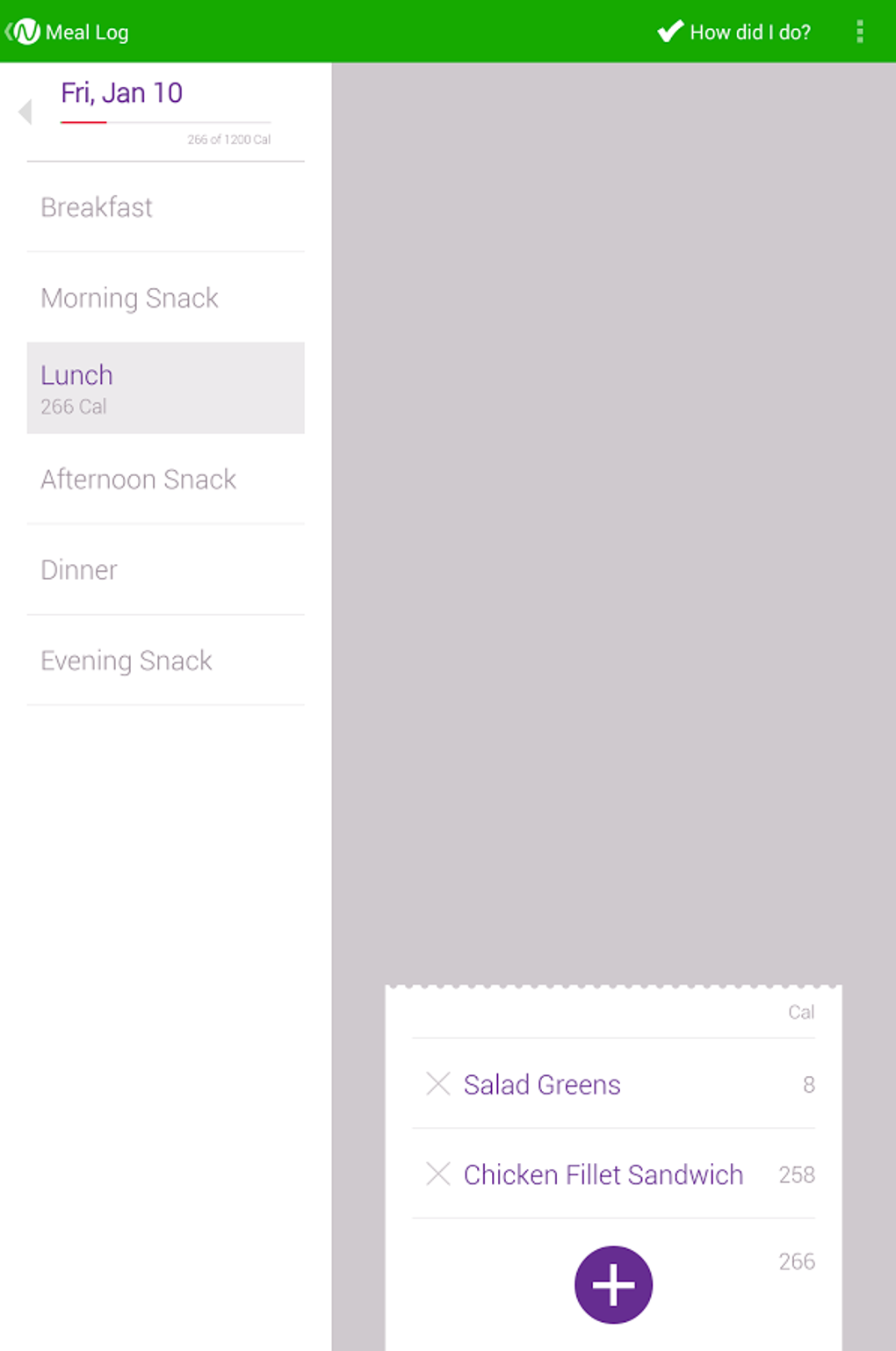Viewport: 896px width, 1351px height.
Task: Remove Salad Greens with its X icon
Action: 438,1084
